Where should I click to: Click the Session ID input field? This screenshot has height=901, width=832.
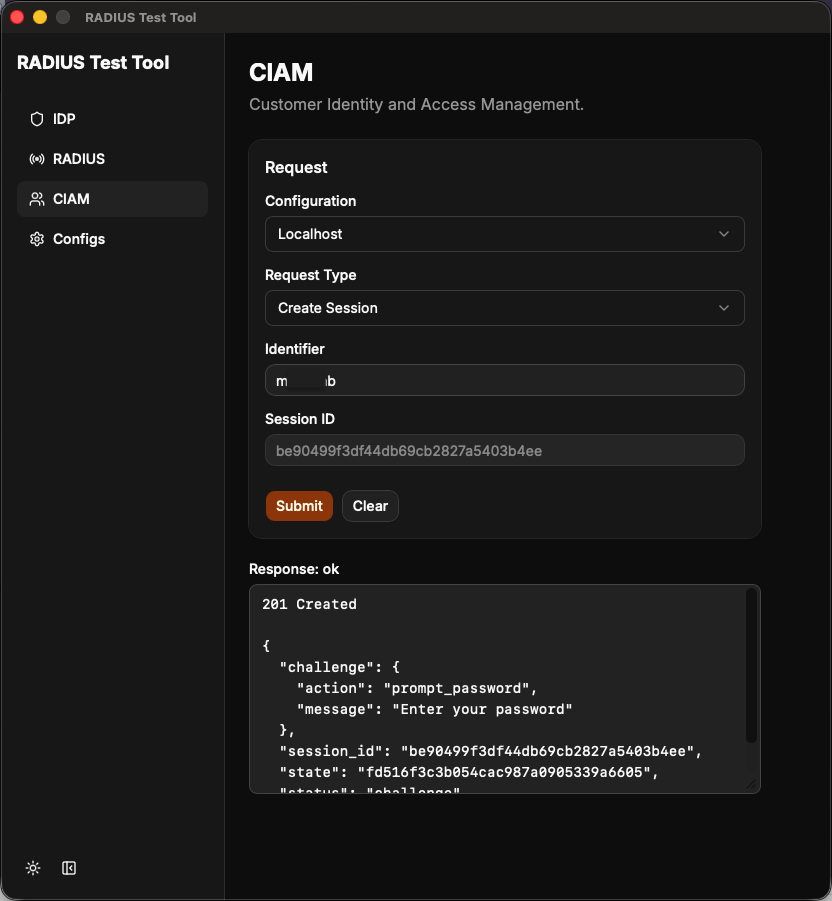coord(504,450)
